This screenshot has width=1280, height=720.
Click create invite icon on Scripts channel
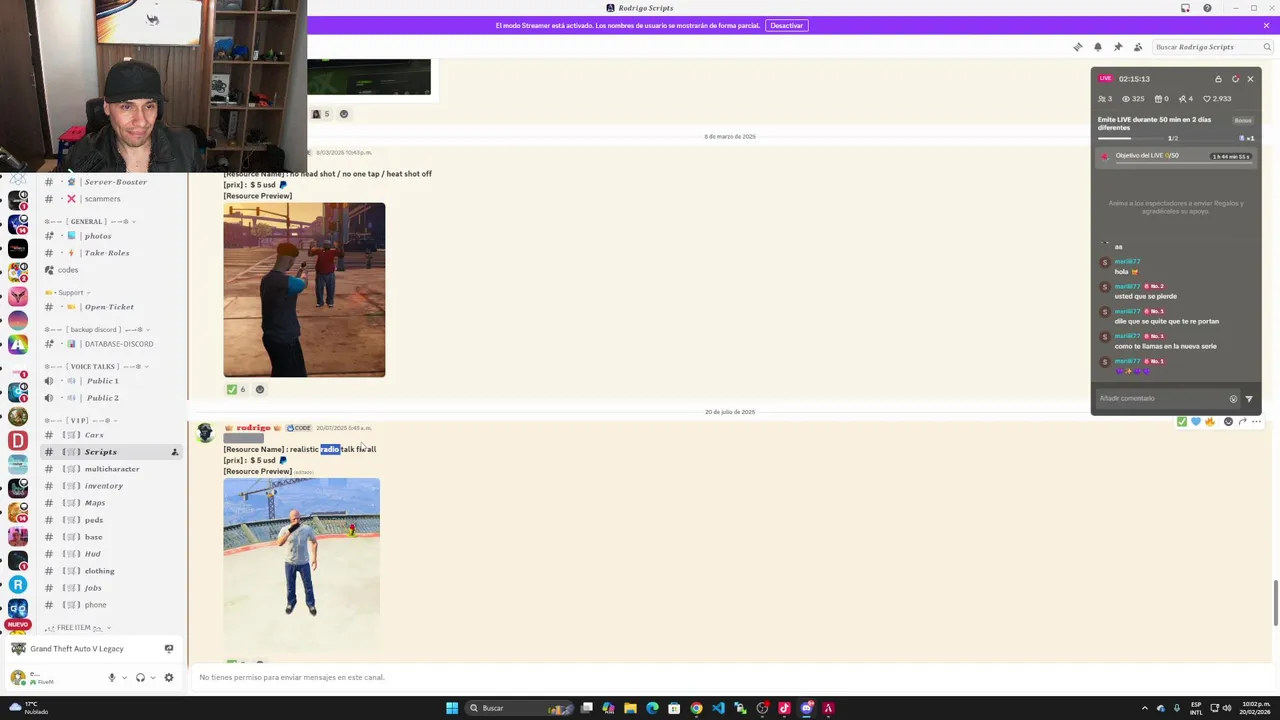(175, 452)
